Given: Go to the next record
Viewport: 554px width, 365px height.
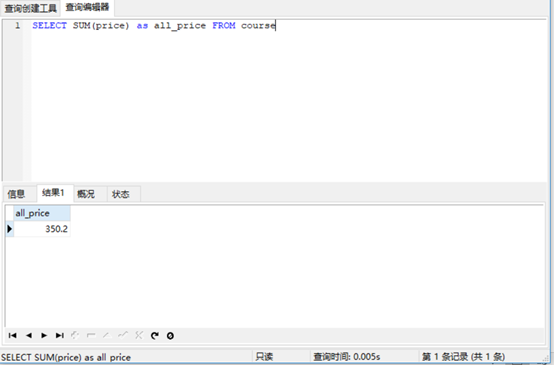Looking at the screenshot, I should point(44,335).
